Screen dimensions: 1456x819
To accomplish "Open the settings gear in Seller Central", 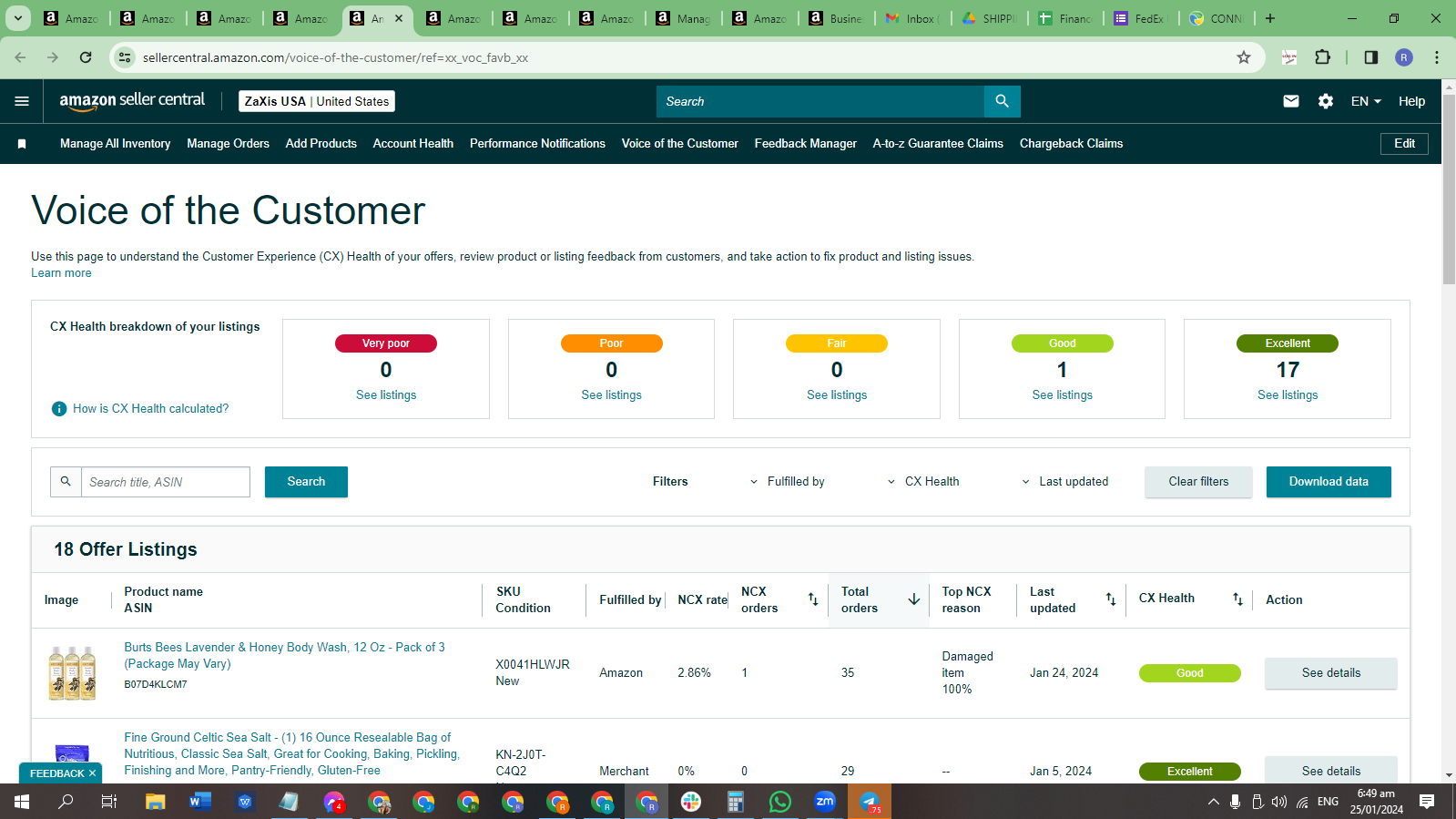I will pos(1326,101).
